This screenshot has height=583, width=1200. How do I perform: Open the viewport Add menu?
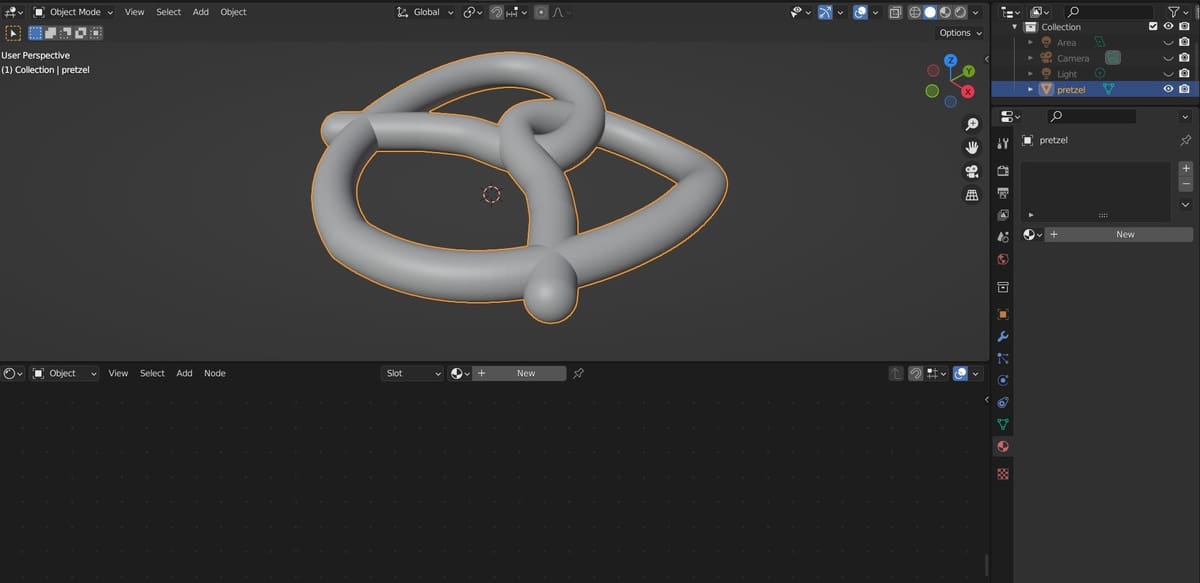[201, 12]
